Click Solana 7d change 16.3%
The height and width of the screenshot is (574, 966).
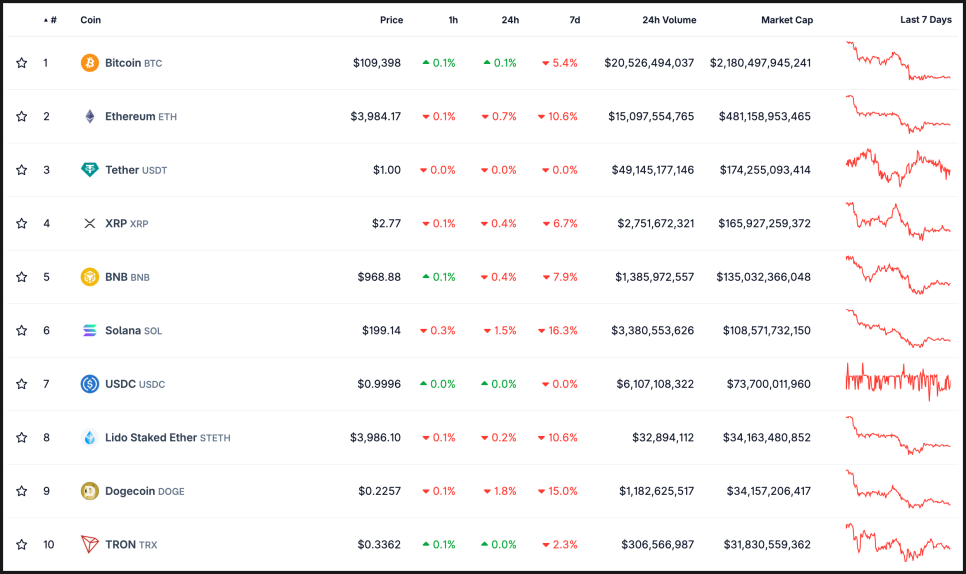coord(558,331)
